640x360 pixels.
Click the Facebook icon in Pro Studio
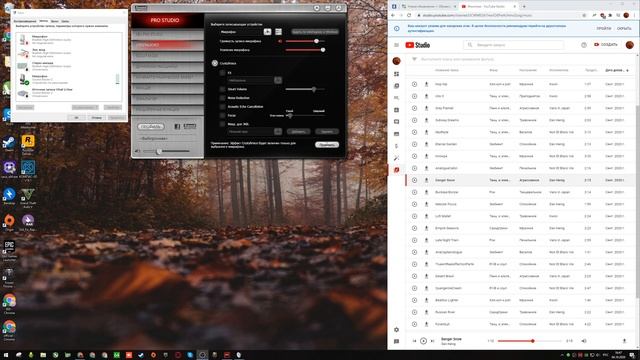click(177, 127)
